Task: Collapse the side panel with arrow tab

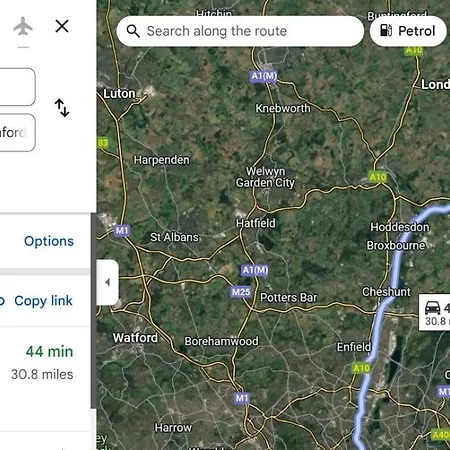Action: (107, 282)
